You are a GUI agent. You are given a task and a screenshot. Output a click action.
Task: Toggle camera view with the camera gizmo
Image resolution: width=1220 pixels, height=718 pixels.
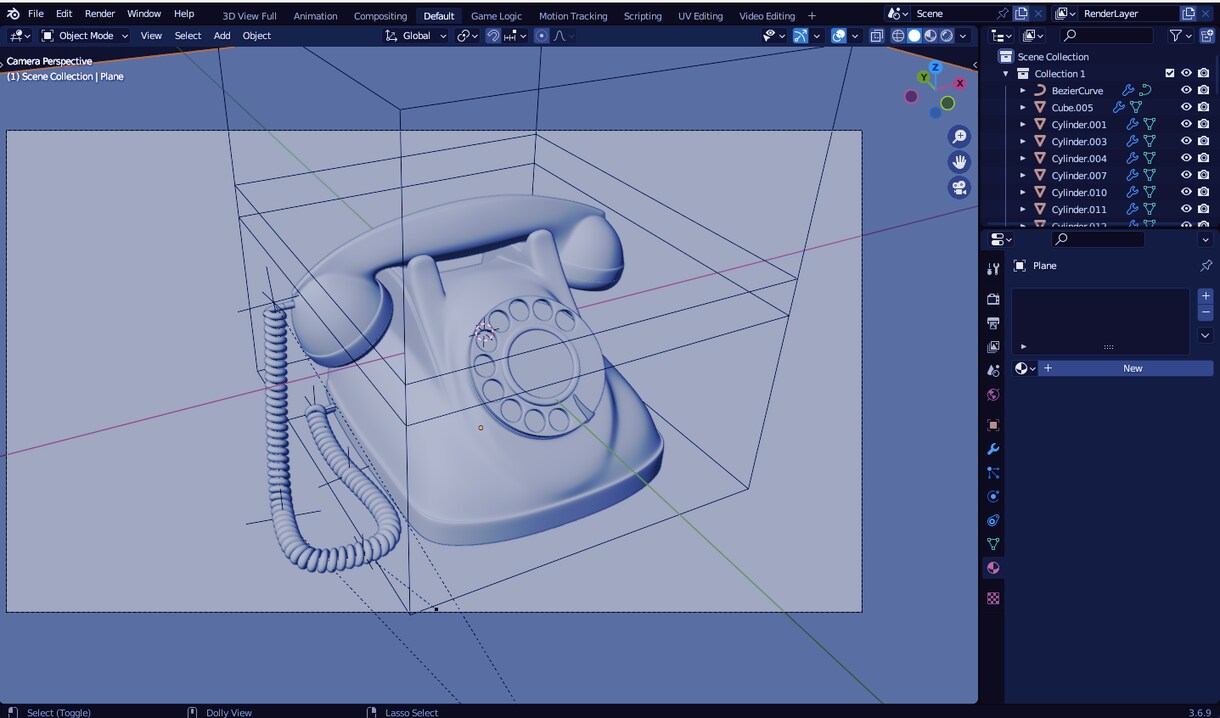[959, 187]
